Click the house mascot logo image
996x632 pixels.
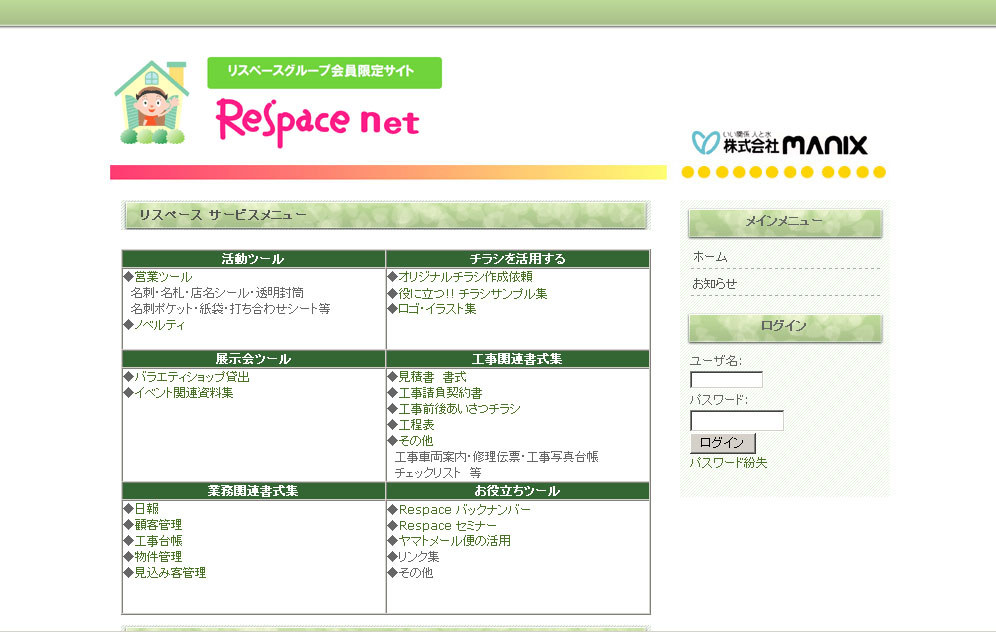(x=151, y=102)
